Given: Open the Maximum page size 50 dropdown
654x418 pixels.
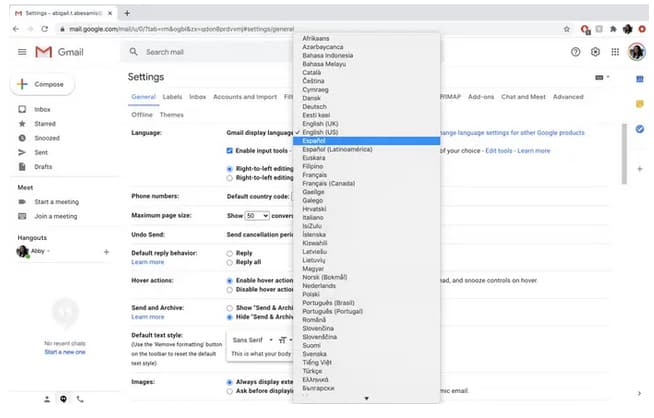Looking at the screenshot, I should (x=257, y=216).
